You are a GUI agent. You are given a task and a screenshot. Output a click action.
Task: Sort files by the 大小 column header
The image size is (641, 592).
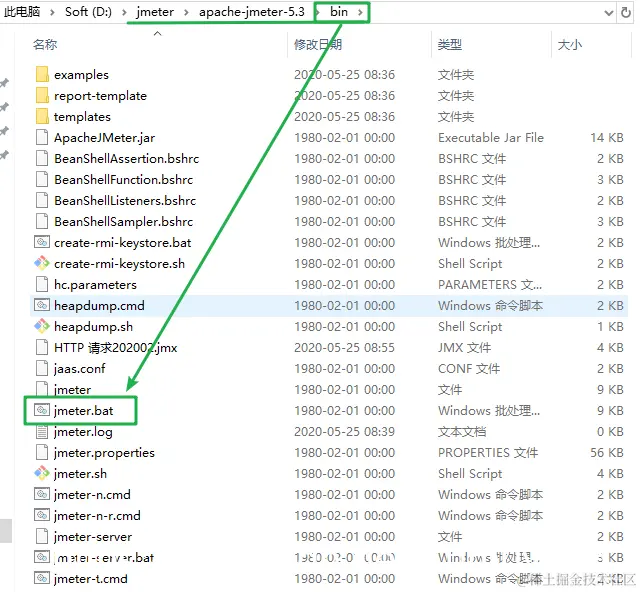pyautogui.click(x=570, y=44)
